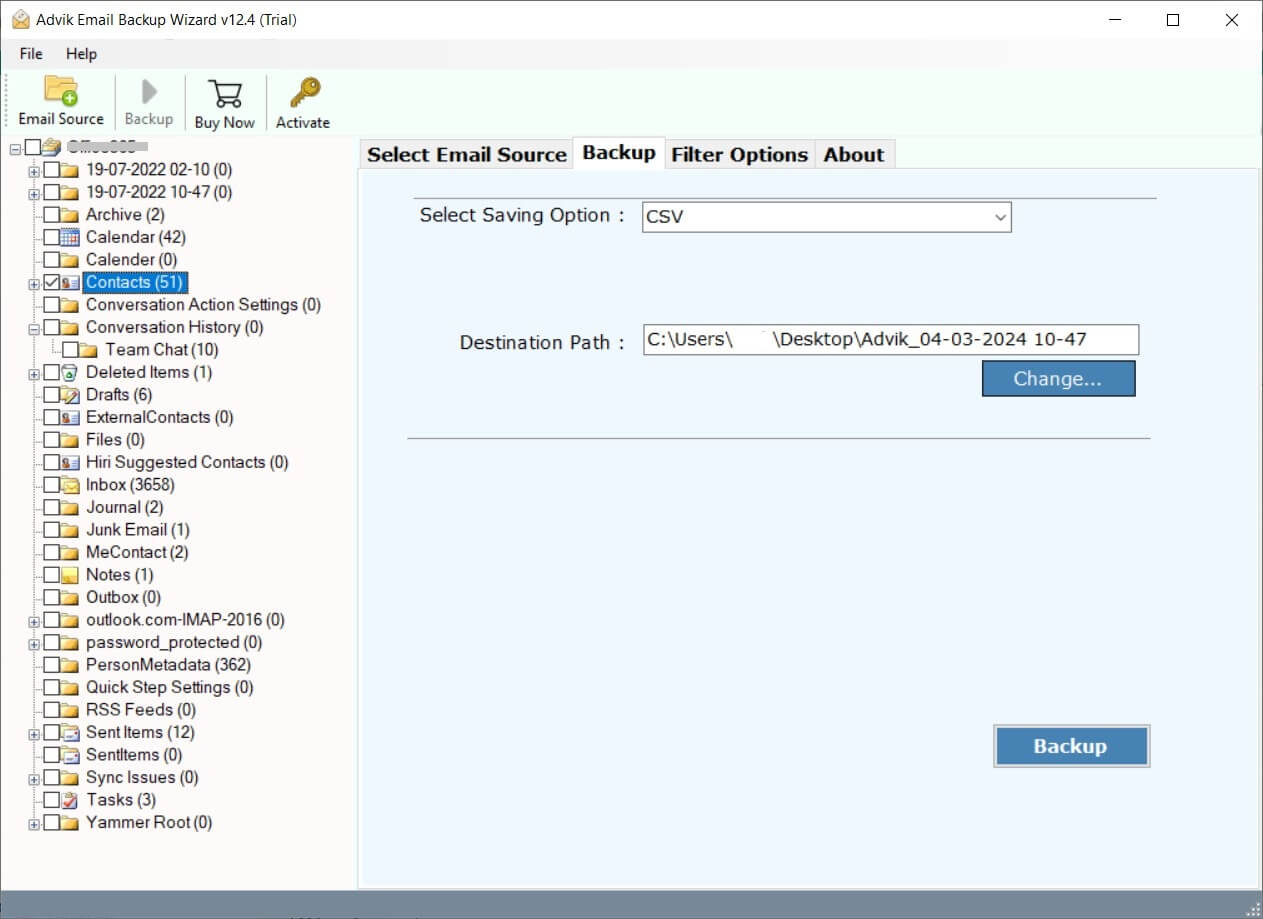Click the Outbox folder icon
This screenshot has width=1263, height=919.
click(x=70, y=597)
